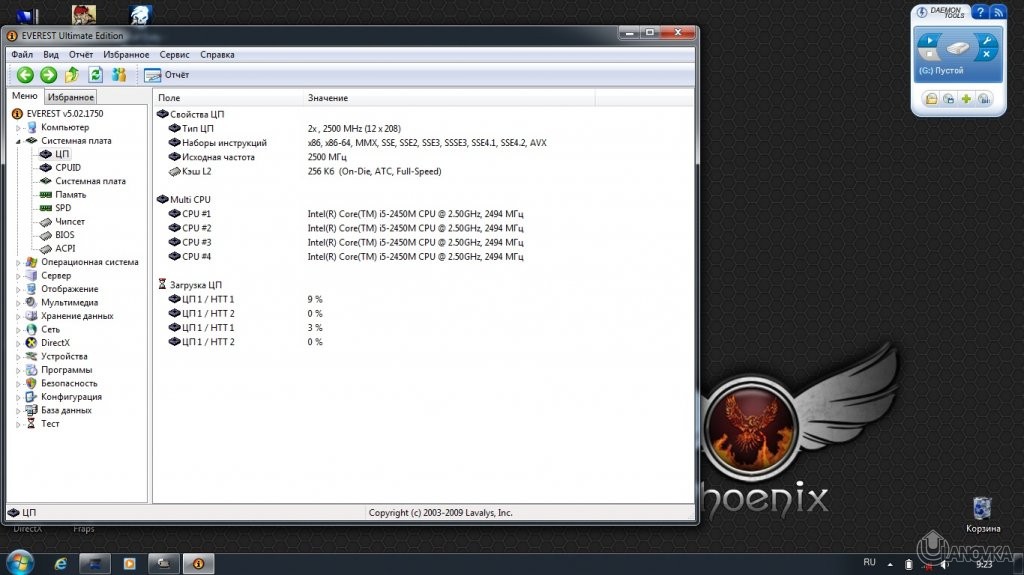The image size is (1024, 575).
Task: Open the Вид menu
Action: [51, 55]
